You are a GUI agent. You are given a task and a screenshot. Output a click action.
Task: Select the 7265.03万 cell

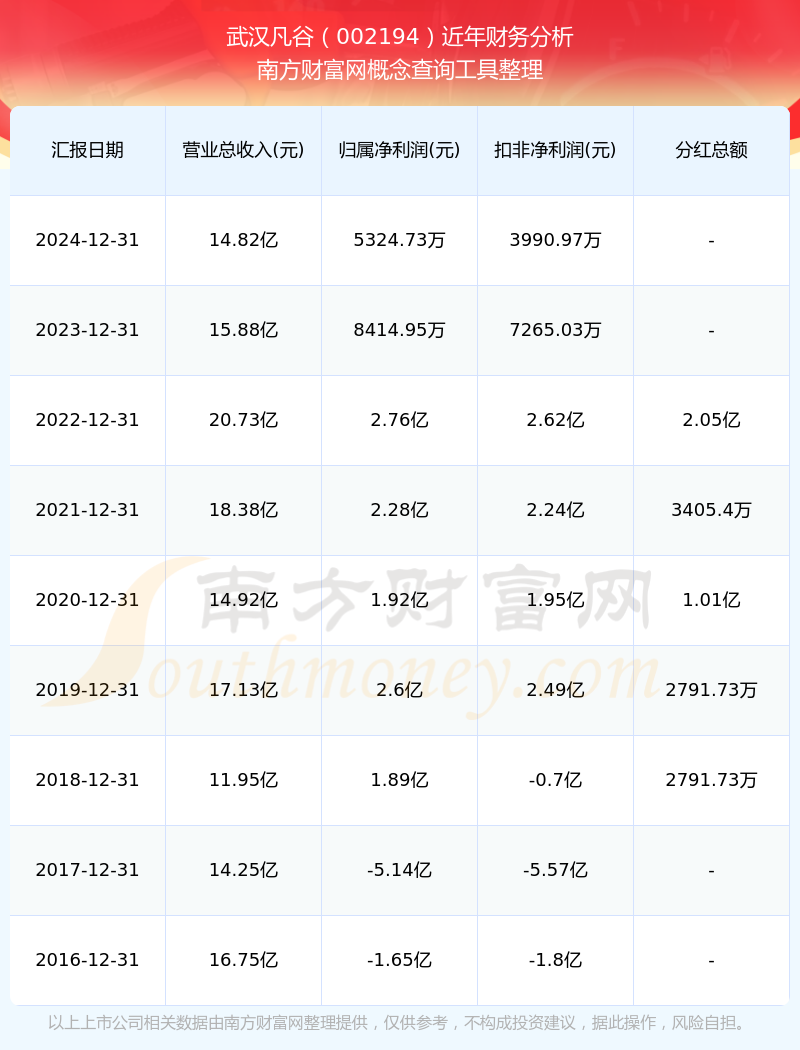tap(555, 330)
